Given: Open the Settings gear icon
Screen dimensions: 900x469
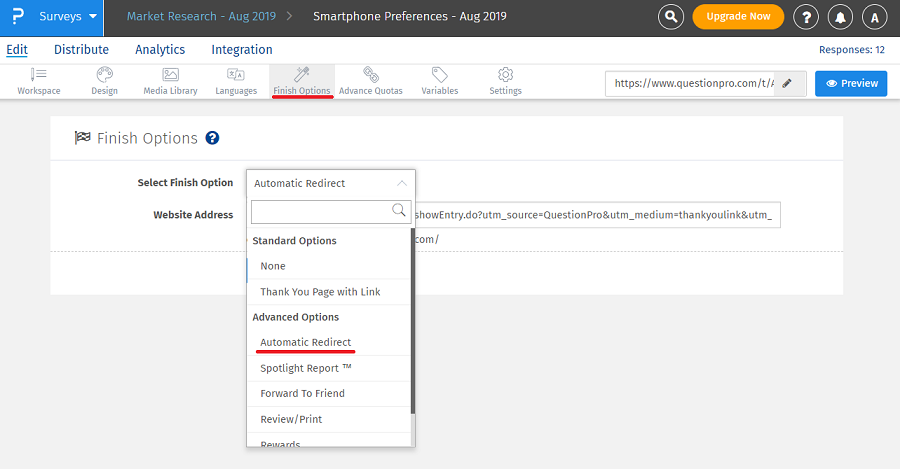Looking at the screenshot, I should (x=505, y=75).
